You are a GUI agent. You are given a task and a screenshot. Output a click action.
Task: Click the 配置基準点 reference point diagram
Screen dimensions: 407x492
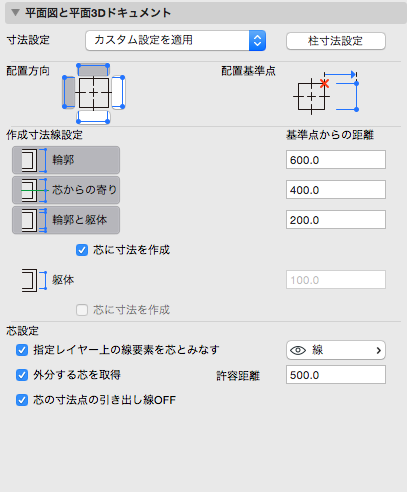[x=326, y=92]
